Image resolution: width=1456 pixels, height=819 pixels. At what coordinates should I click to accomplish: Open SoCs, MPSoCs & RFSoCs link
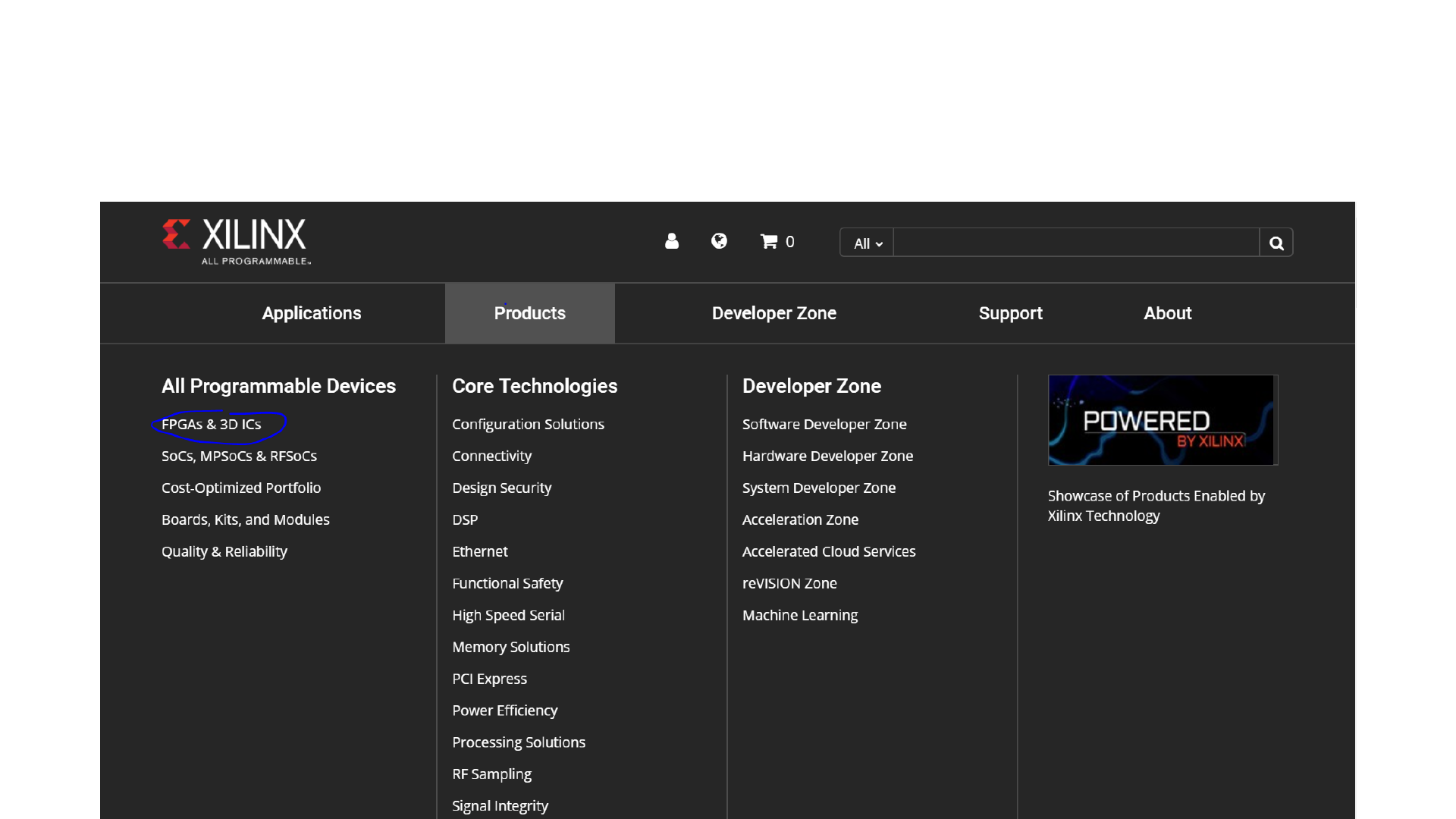click(x=239, y=457)
